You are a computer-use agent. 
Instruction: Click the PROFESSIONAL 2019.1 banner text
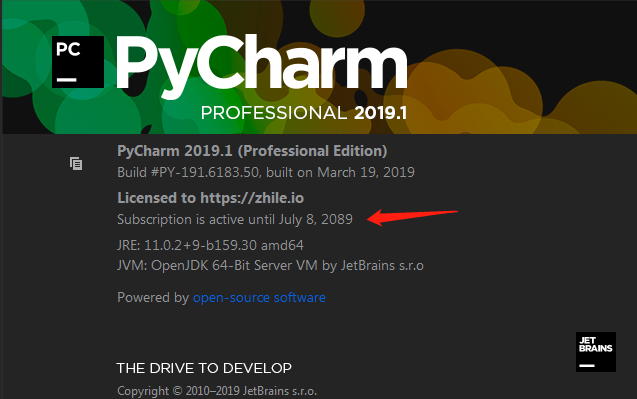coord(304,113)
